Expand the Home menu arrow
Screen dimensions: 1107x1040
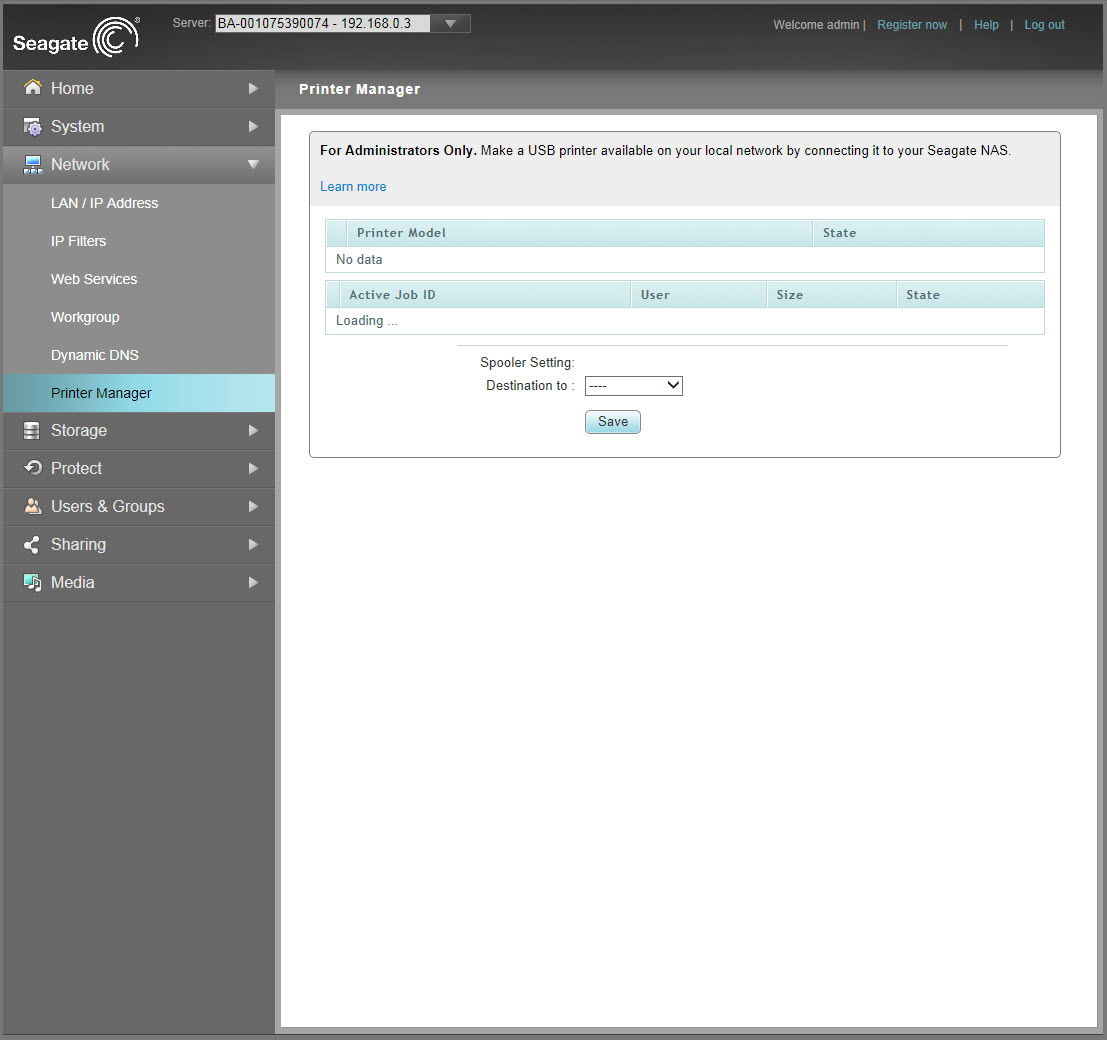pyautogui.click(x=253, y=88)
